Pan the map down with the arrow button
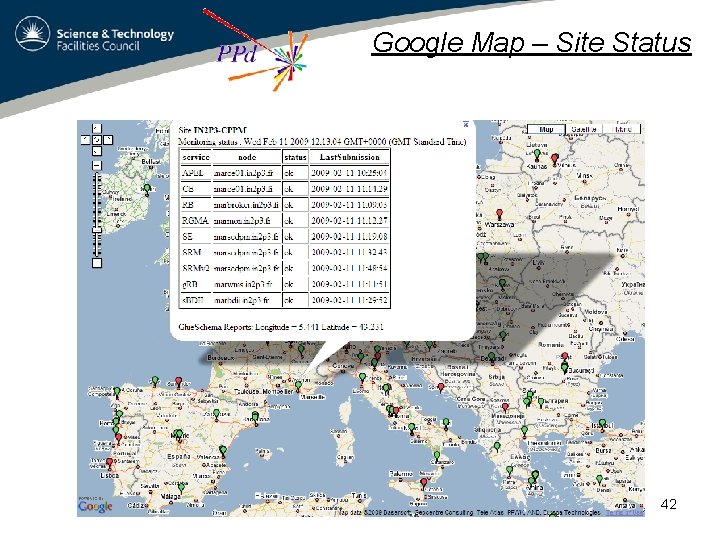The image size is (720, 540). [96, 151]
